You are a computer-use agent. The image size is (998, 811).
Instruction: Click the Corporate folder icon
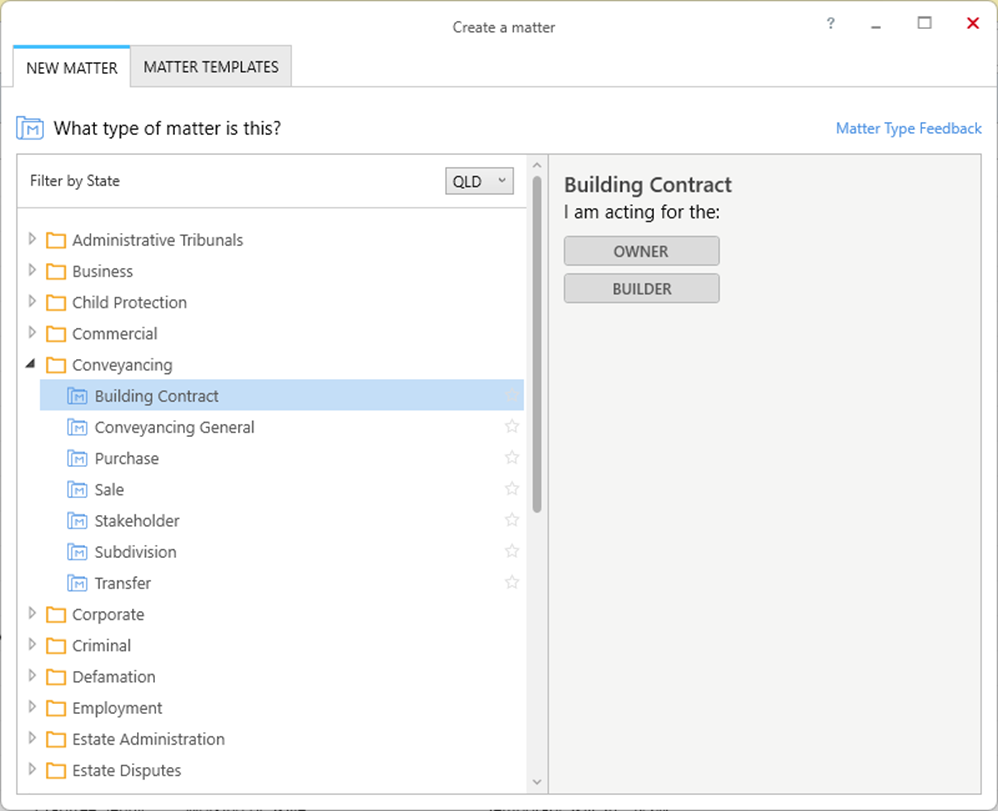56,614
